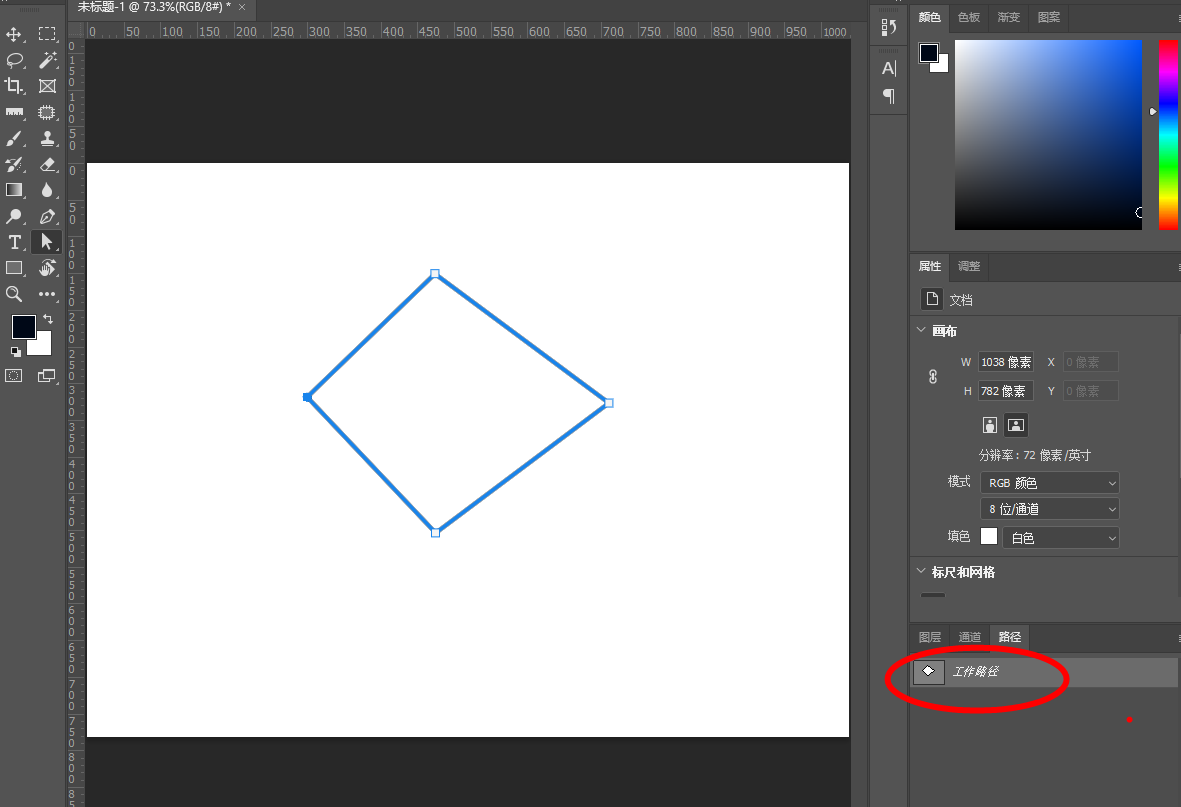Click the canvas width W field
The height and width of the screenshot is (807, 1181).
[x=1006, y=362]
